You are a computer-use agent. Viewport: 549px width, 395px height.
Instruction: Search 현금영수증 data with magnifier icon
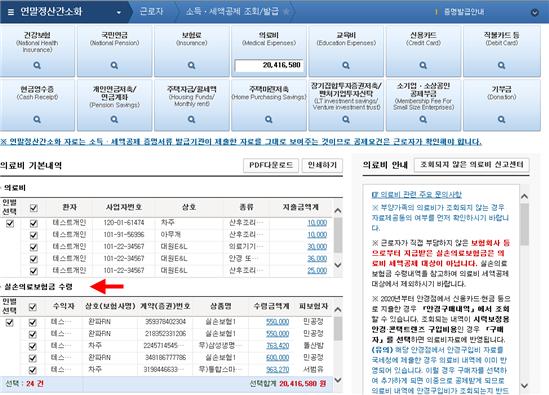[37, 119]
